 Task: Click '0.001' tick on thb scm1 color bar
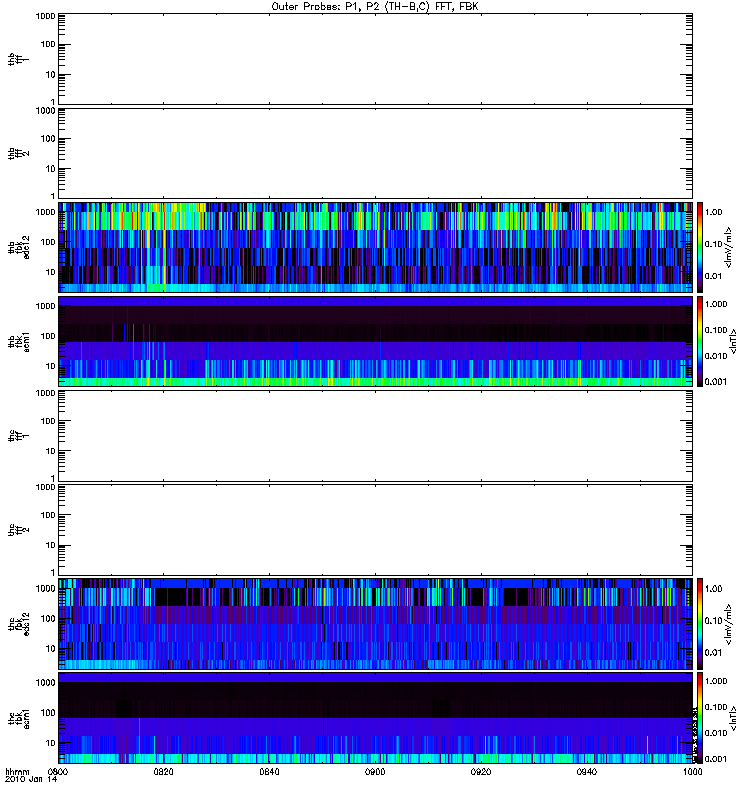pos(716,382)
